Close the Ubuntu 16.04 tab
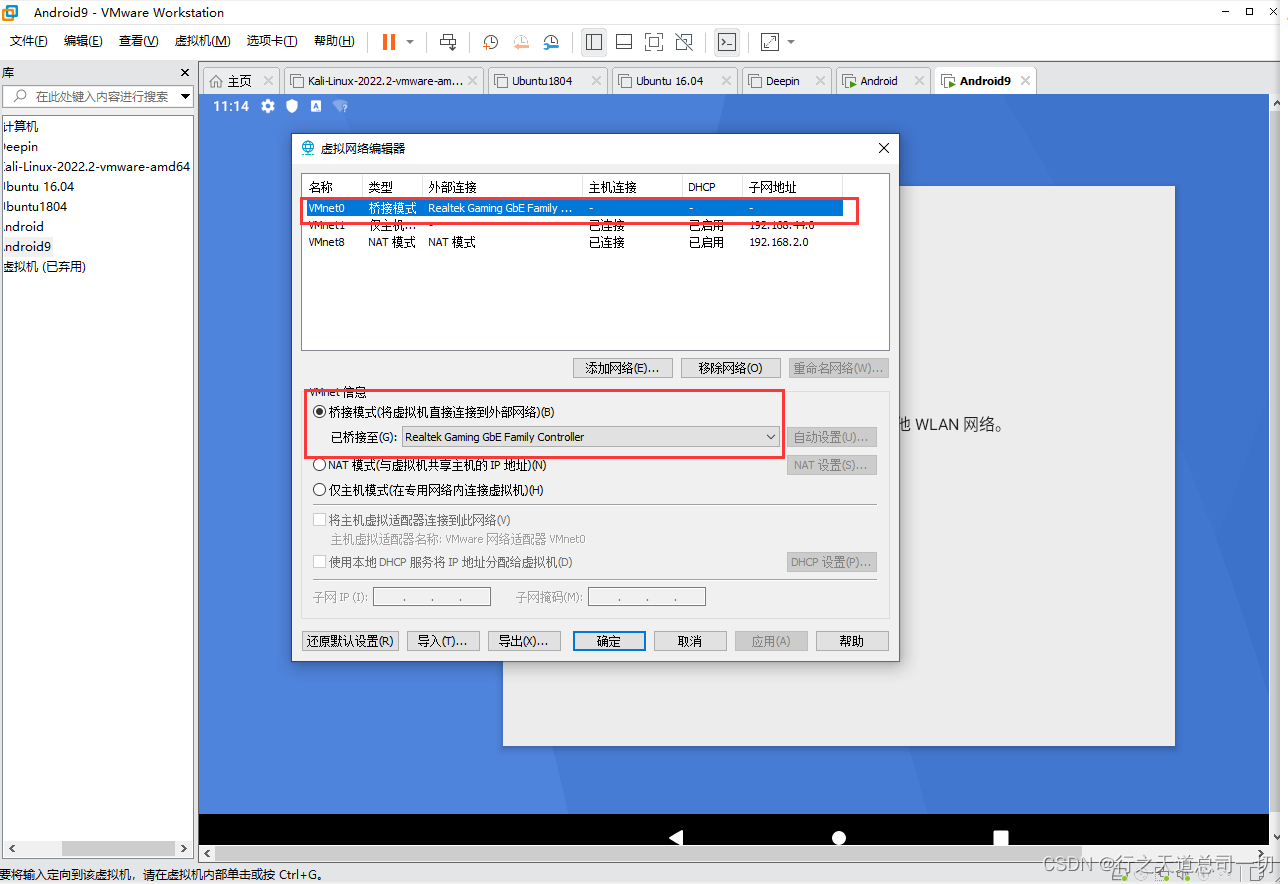The image size is (1288, 884). [x=728, y=81]
